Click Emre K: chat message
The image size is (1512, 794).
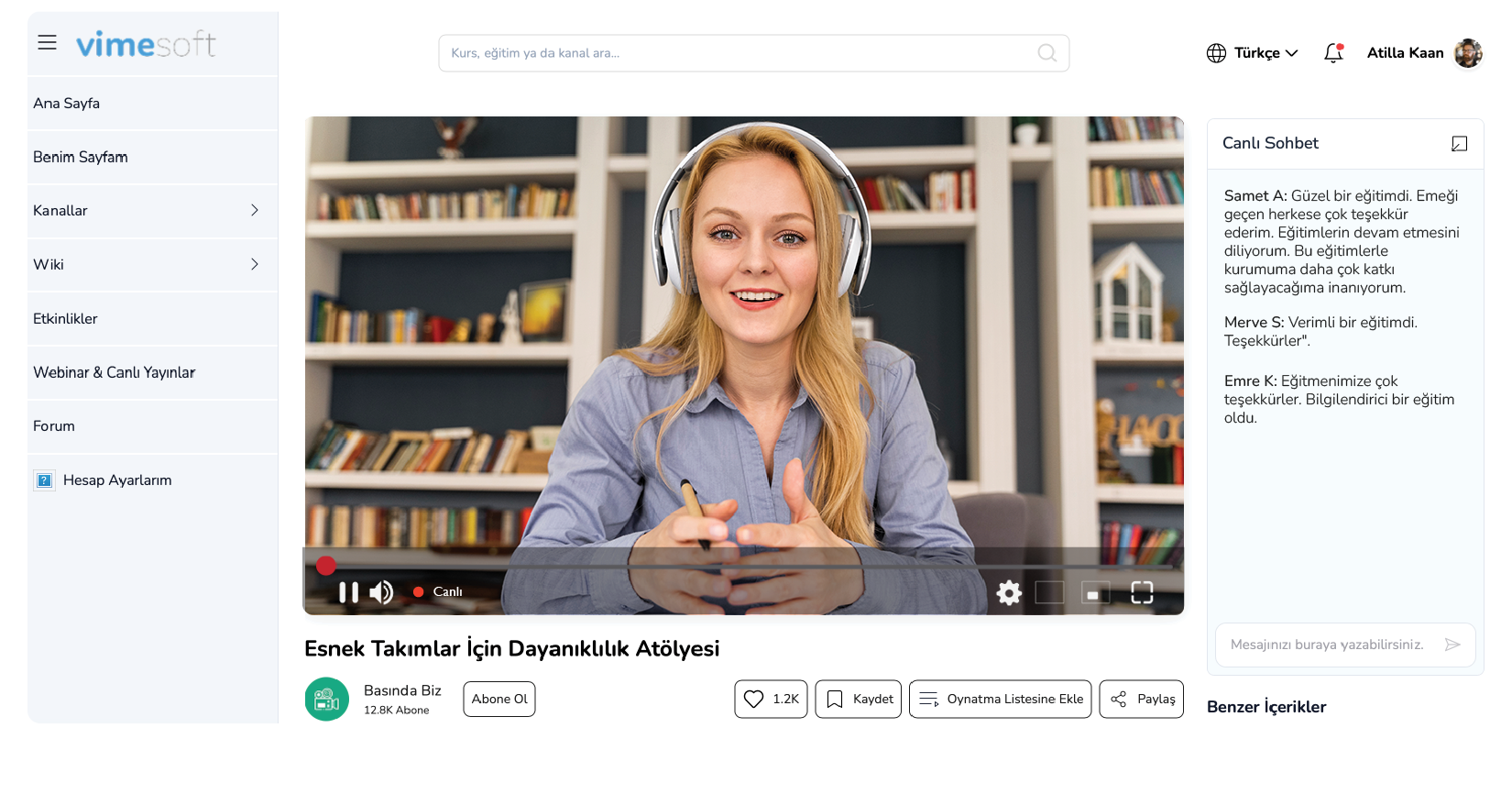tap(1339, 399)
